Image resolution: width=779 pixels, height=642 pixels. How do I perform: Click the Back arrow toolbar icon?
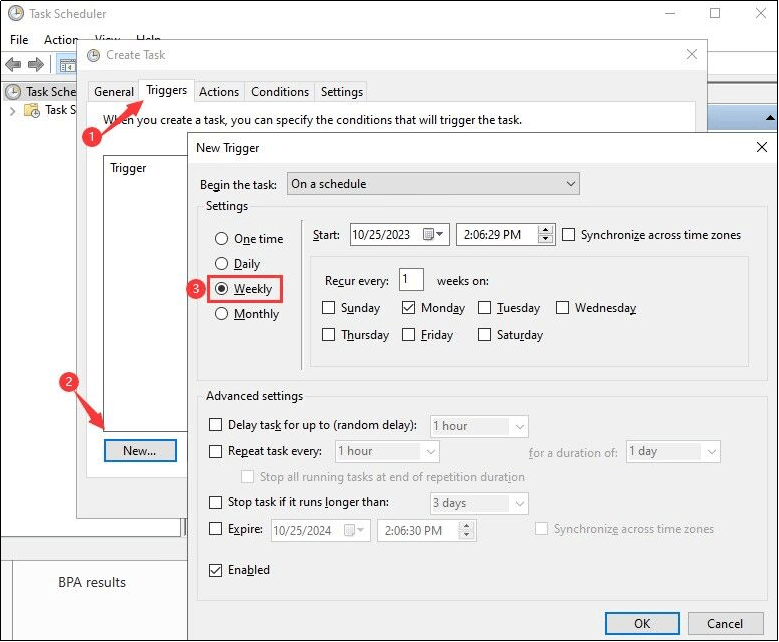click(13, 64)
